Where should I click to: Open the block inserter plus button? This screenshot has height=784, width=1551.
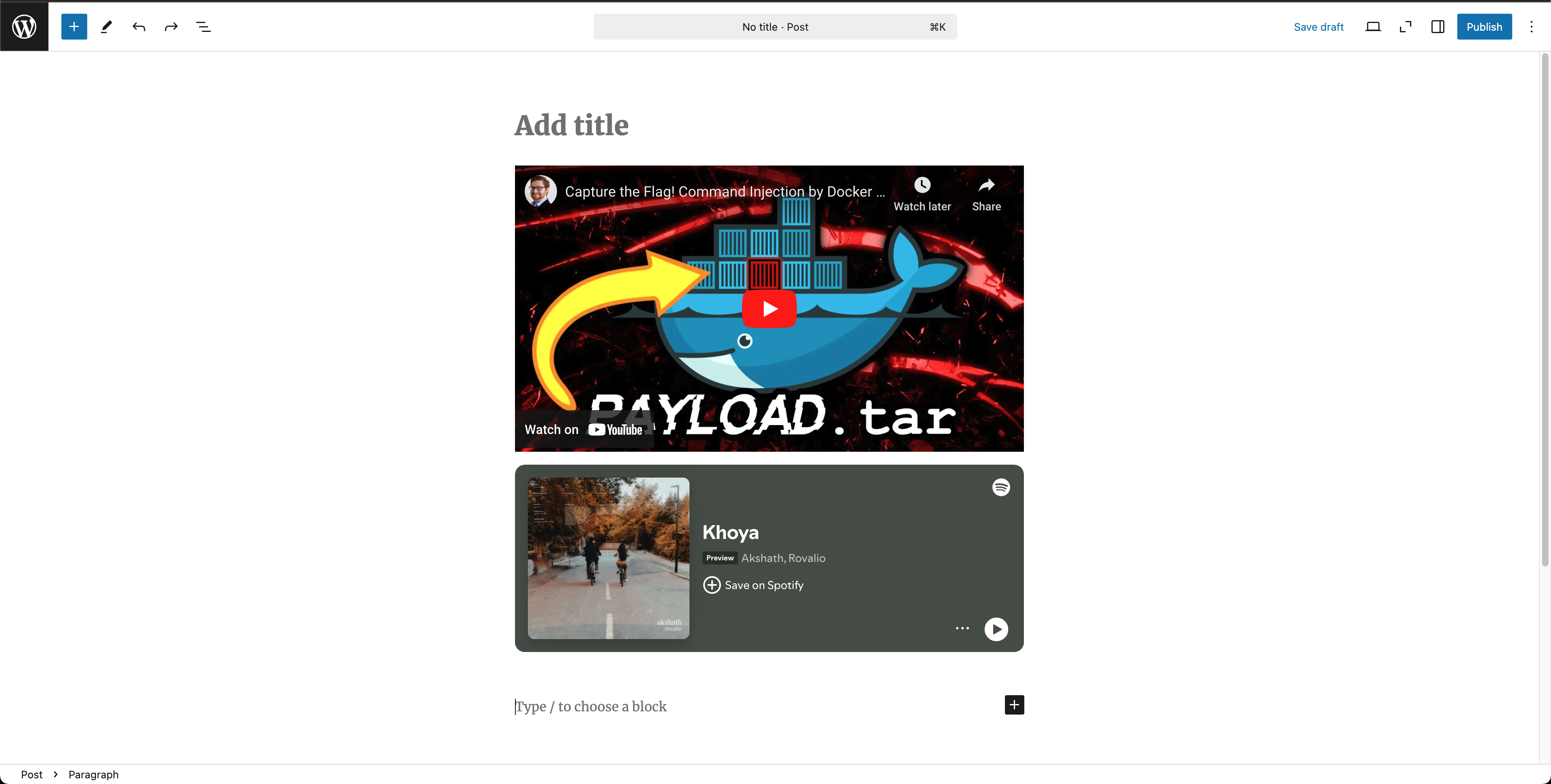coord(74,27)
